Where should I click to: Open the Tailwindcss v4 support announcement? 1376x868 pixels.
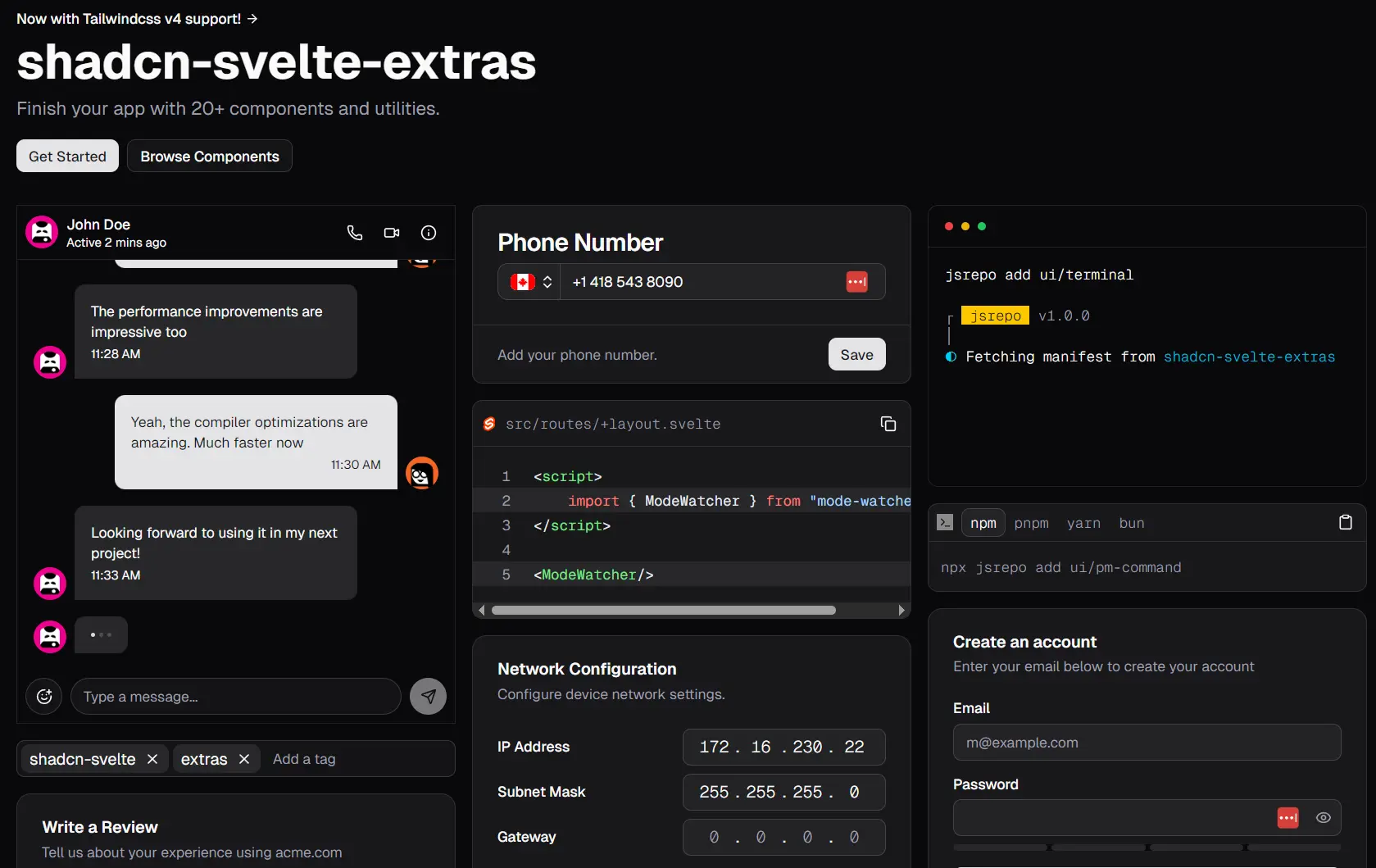pyautogui.click(x=136, y=18)
